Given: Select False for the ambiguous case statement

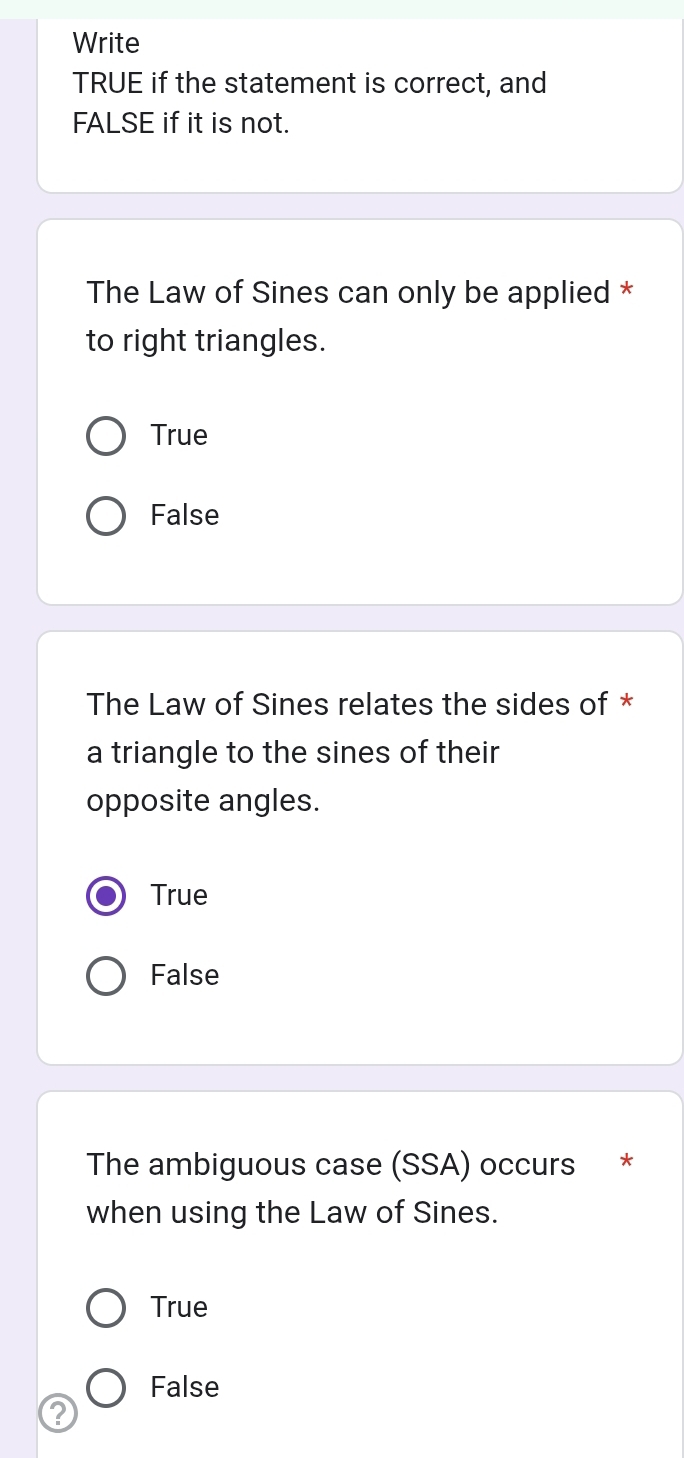Looking at the screenshot, I should (x=105, y=1388).
